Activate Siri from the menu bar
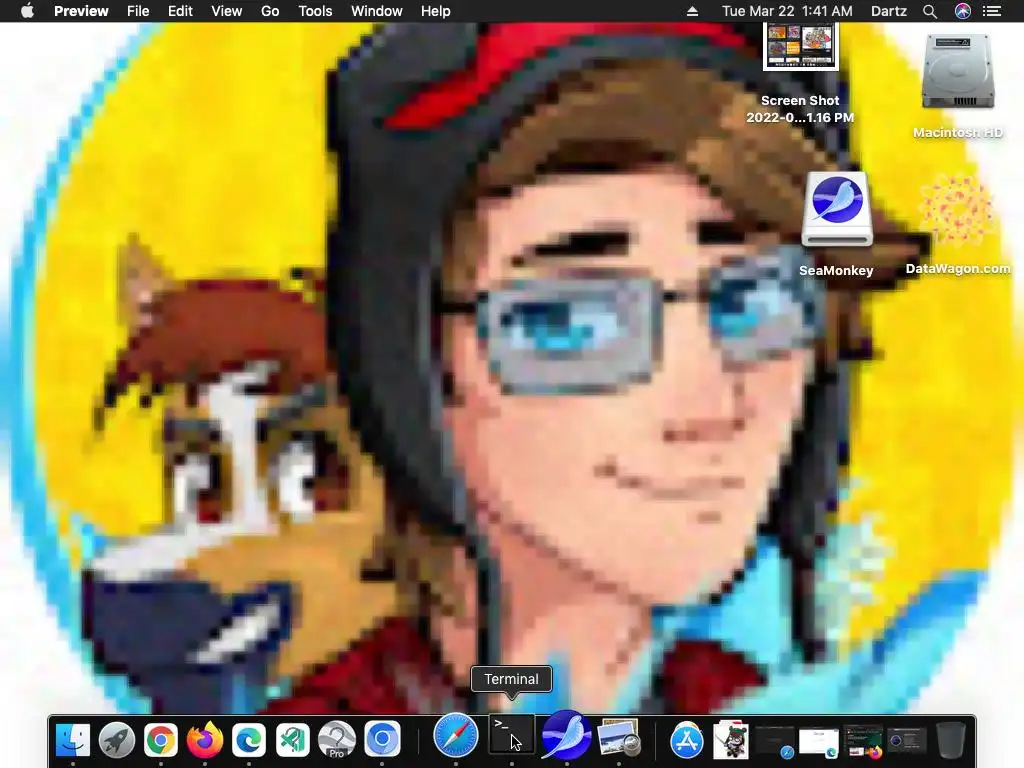Image resolution: width=1024 pixels, height=768 pixels. (x=963, y=11)
